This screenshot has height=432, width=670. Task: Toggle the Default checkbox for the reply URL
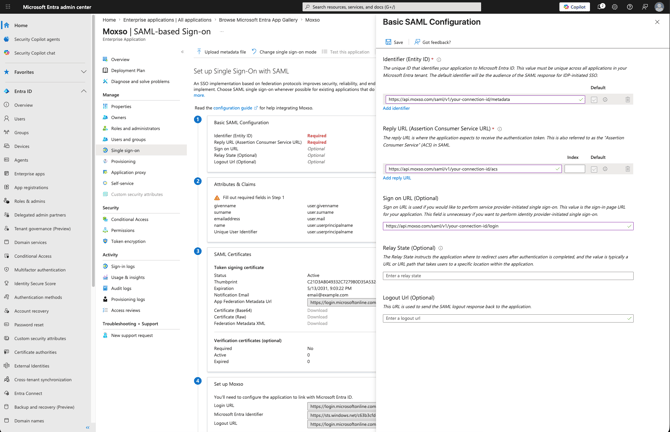594,169
